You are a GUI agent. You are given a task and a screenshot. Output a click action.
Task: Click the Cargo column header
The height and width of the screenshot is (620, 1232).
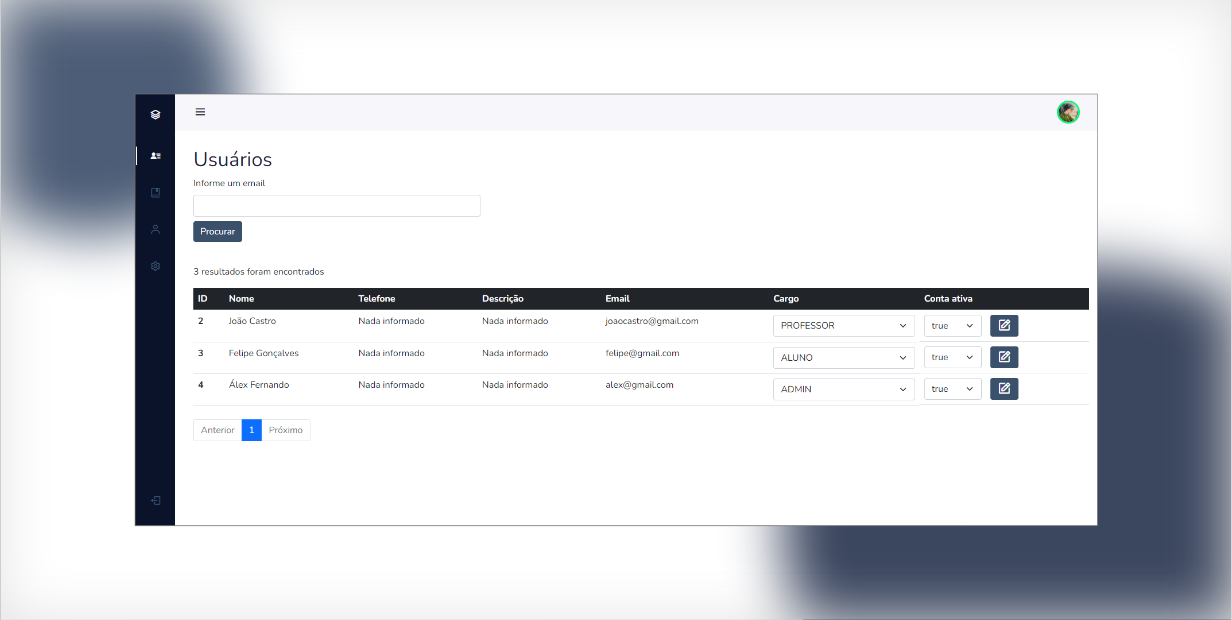click(x=786, y=299)
